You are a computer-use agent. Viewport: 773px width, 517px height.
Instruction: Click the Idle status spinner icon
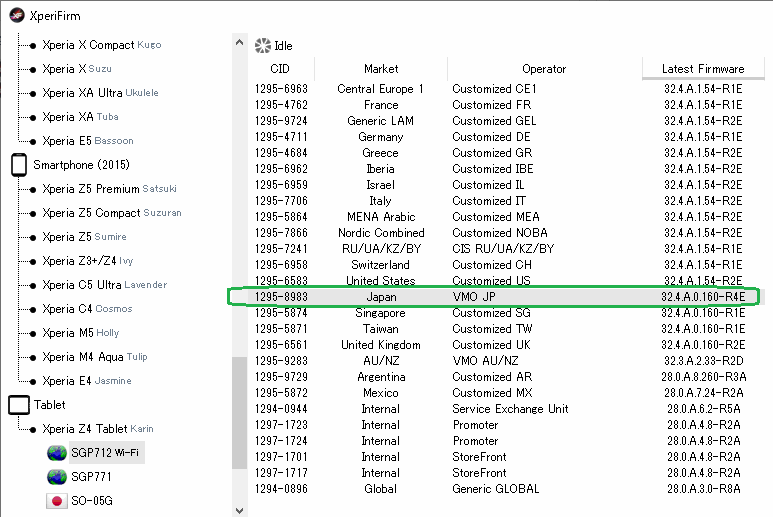[263, 46]
